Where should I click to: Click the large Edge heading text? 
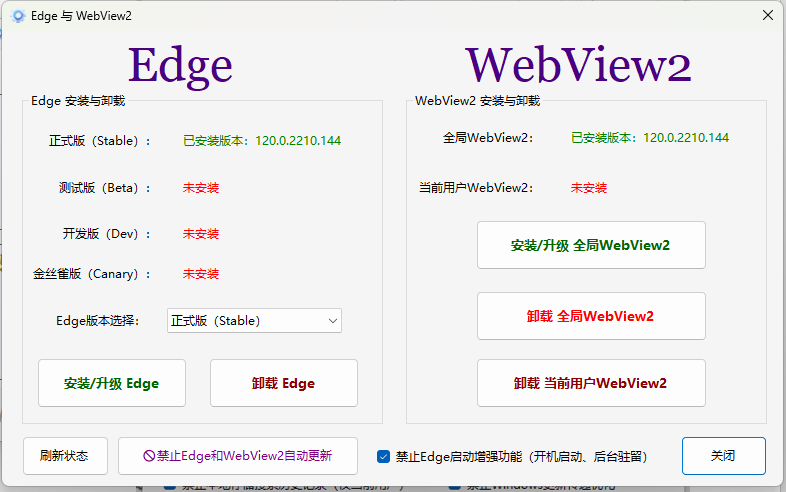pyautogui.click(x=180, y=66)
